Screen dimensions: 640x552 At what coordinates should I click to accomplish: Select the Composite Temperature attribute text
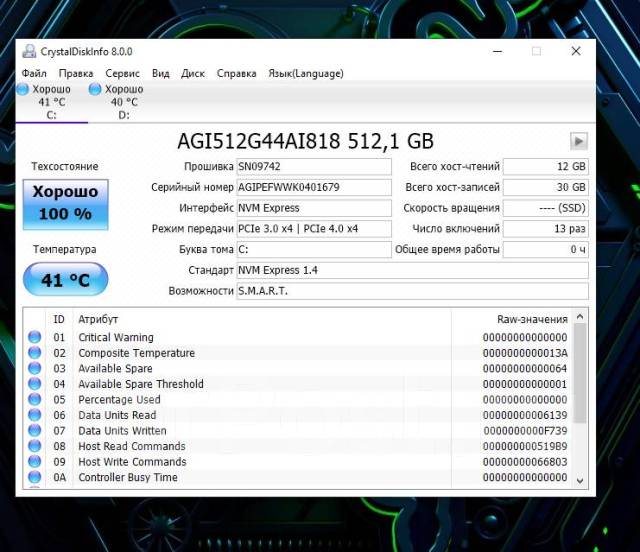coord(136,353)
